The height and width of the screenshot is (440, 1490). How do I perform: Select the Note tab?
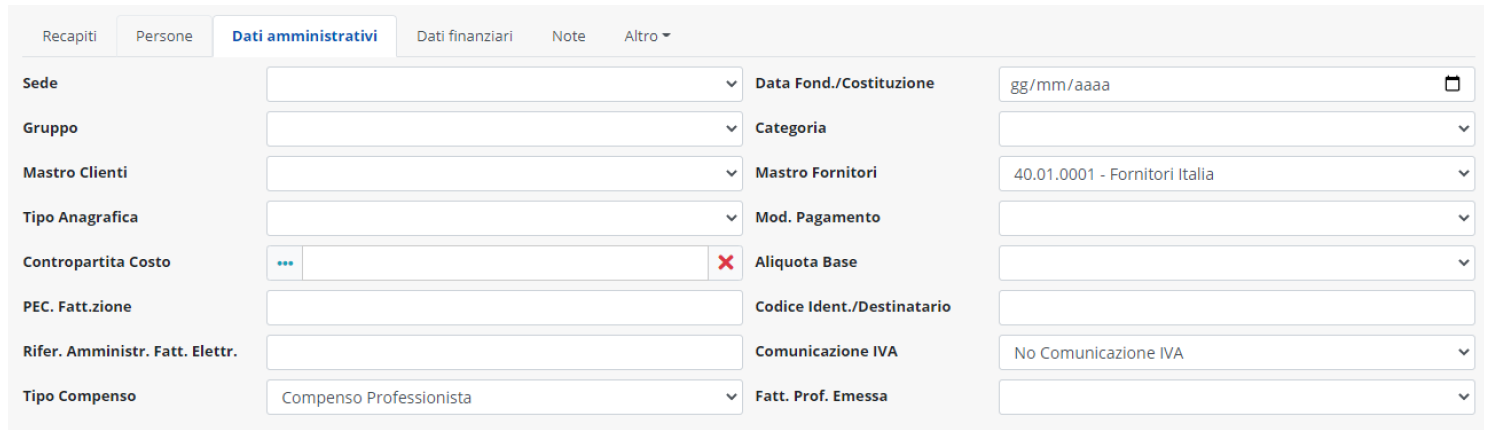pos(568,36)
